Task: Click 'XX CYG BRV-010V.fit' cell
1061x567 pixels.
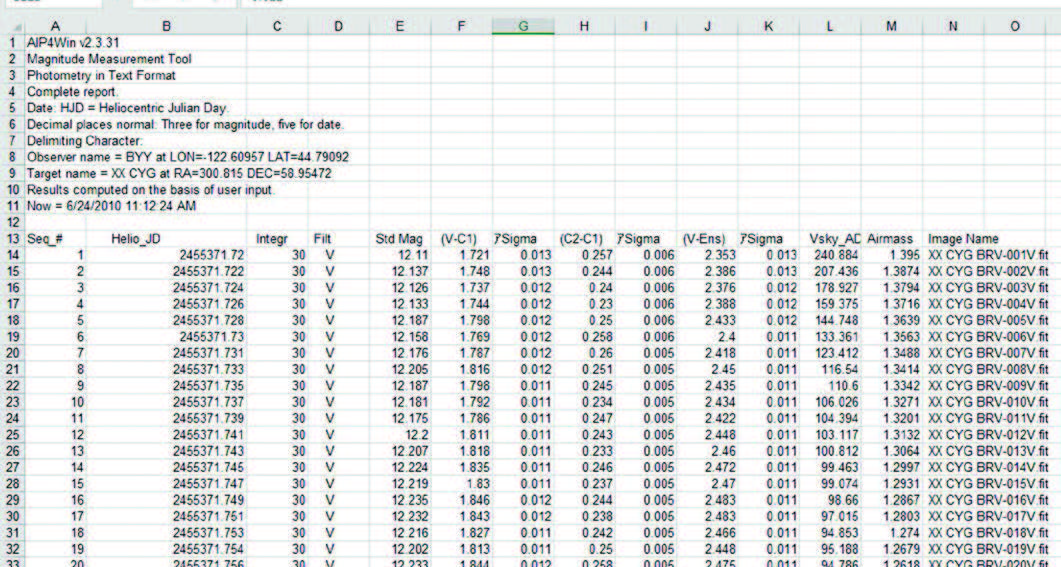Action: [x=988, y=402]
